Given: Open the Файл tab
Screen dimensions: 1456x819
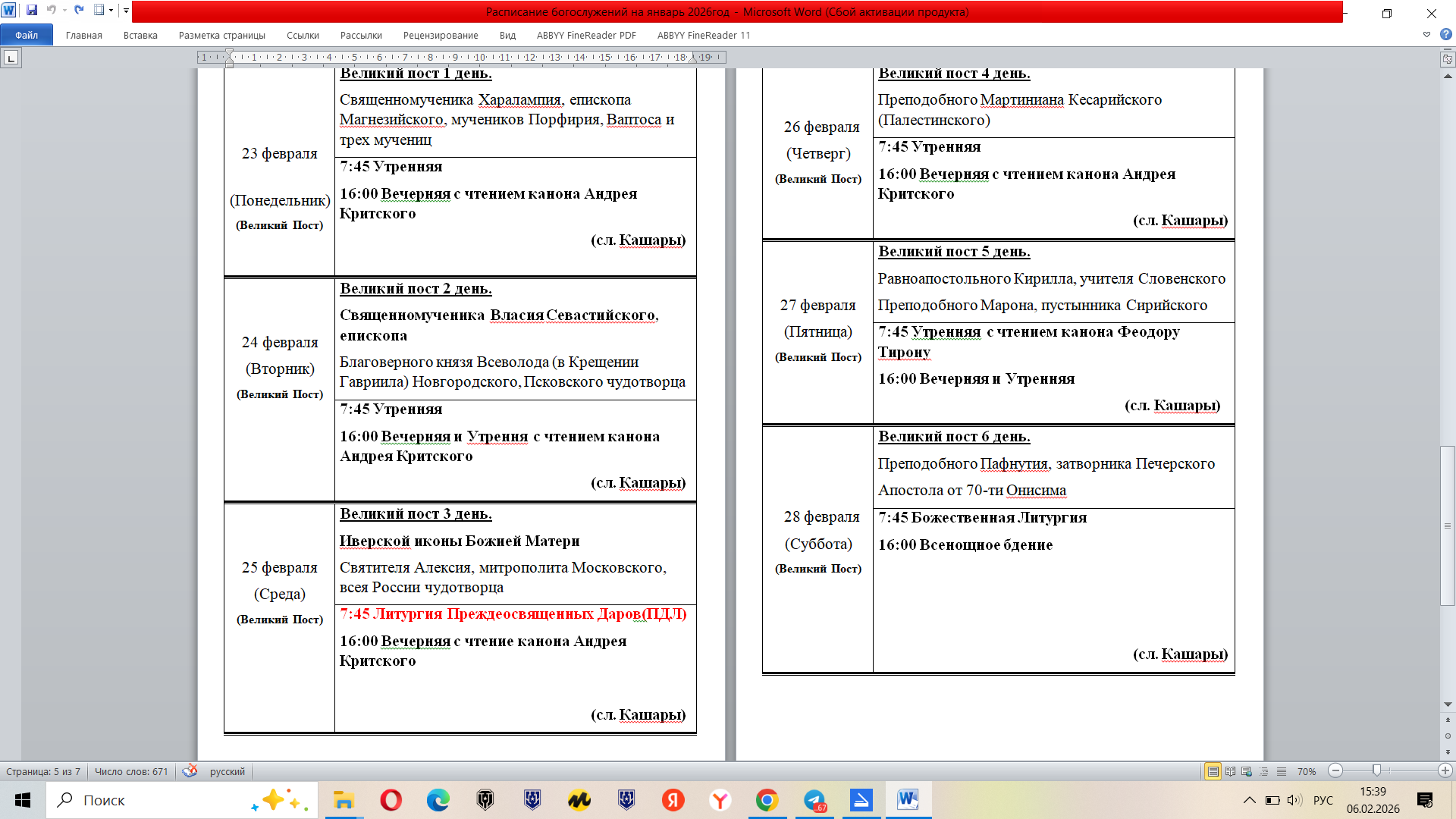Looking at the screenshot, I should click(27, 35).
